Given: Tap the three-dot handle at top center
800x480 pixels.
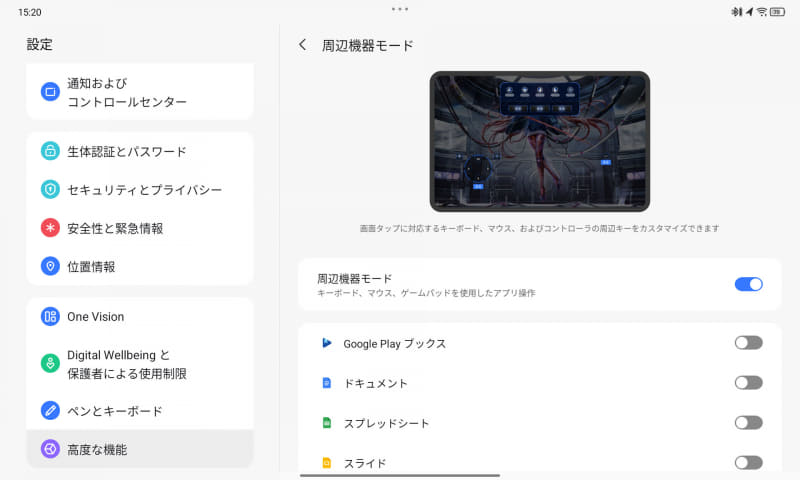Looking at the screenshot, I should coord(400,9).
